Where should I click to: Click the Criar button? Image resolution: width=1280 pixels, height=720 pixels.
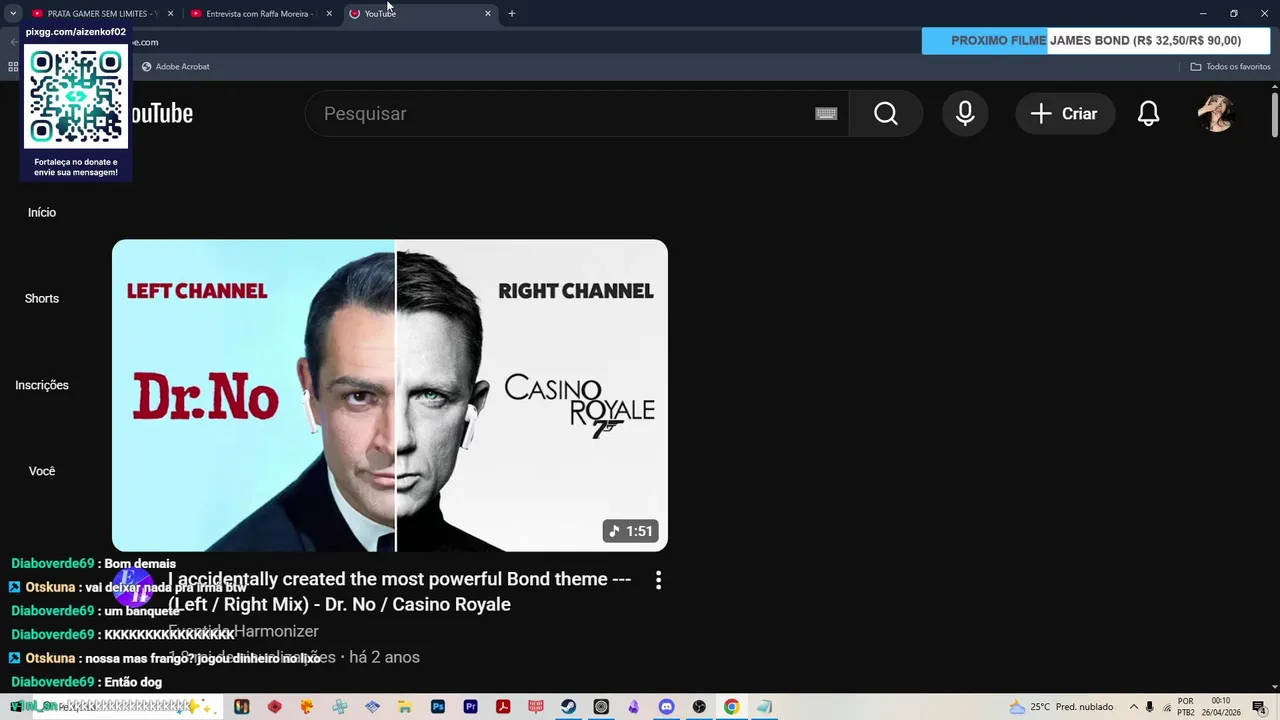pyautogui.click(x=1064, y=114)
